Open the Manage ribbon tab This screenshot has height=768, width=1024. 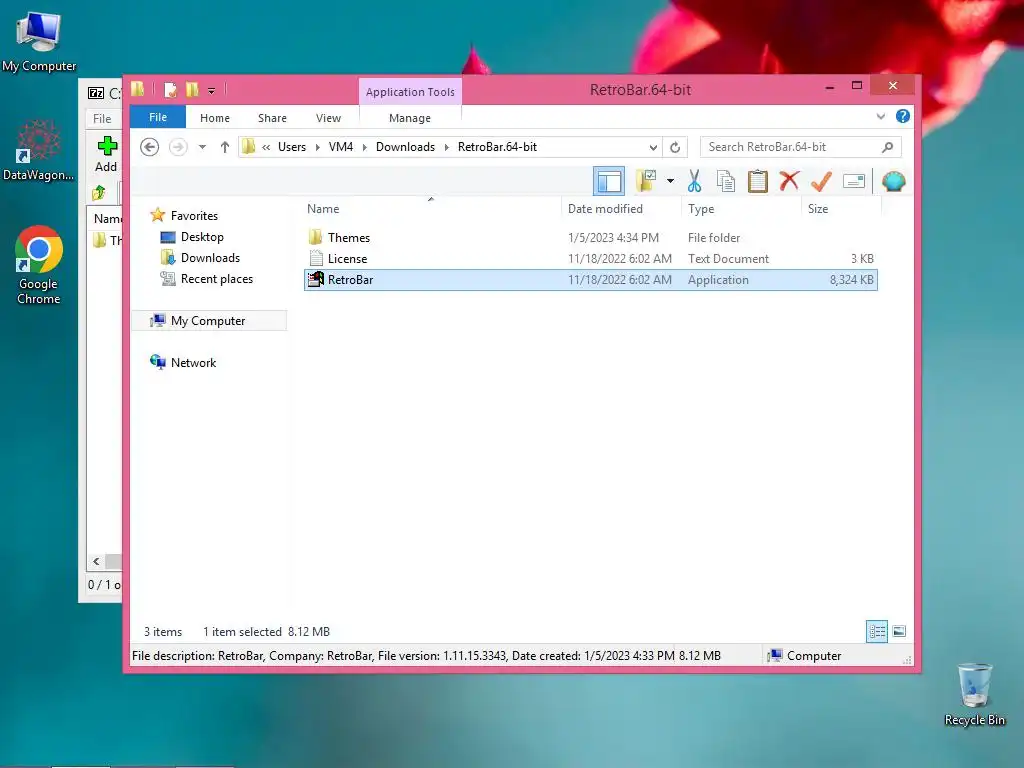tap(409, 118)
